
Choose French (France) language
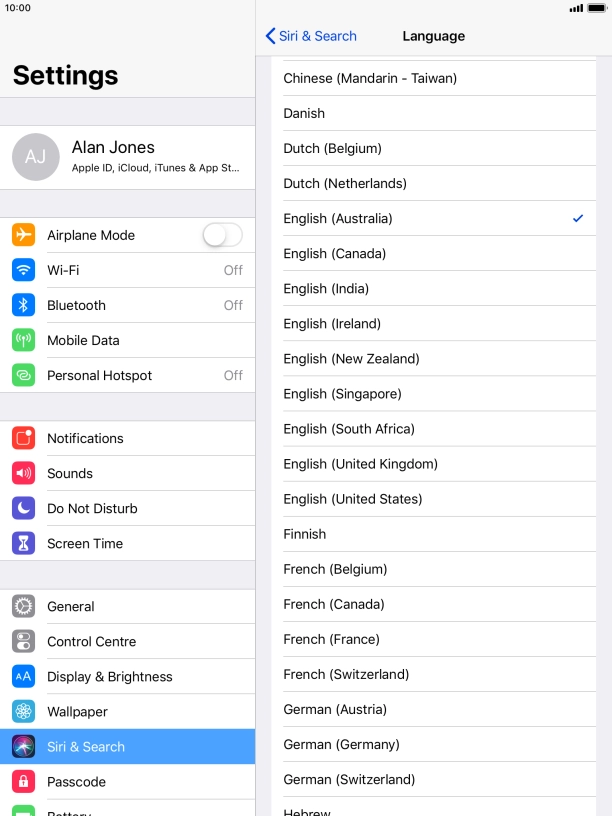tap(434, 639)
